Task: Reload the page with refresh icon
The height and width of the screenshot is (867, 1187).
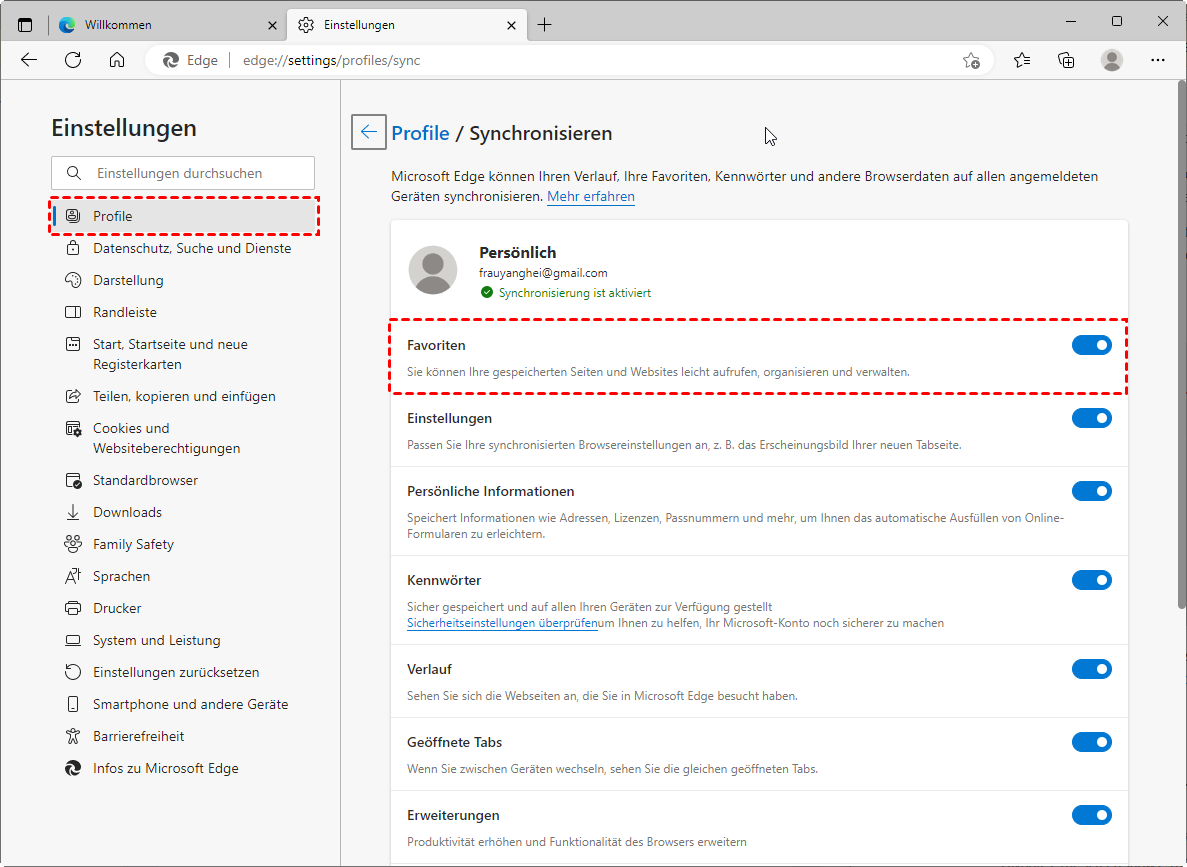Action: [x=73, y=61]
